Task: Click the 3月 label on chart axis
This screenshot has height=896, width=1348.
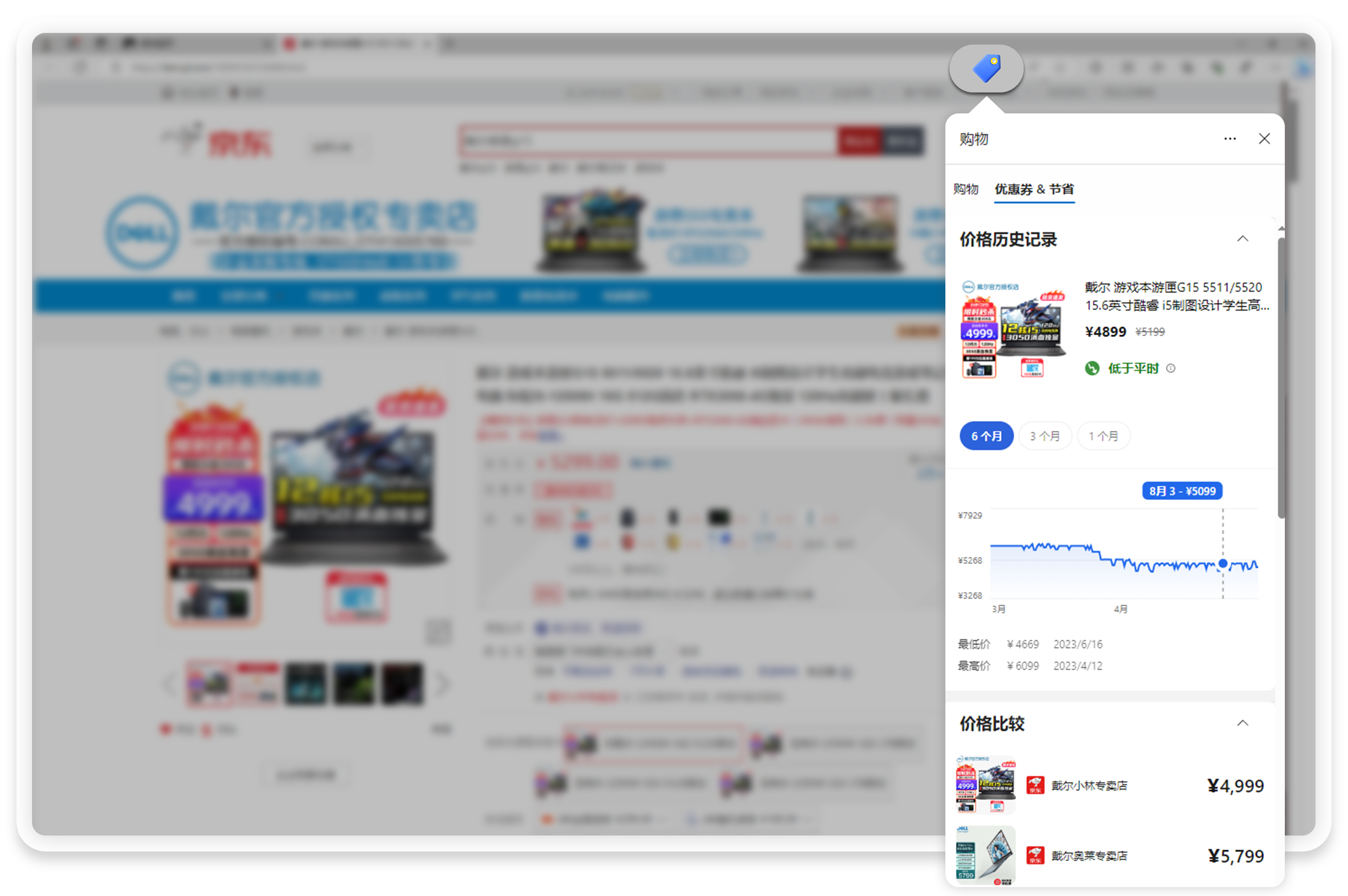Action: click(x=999, y=609)
